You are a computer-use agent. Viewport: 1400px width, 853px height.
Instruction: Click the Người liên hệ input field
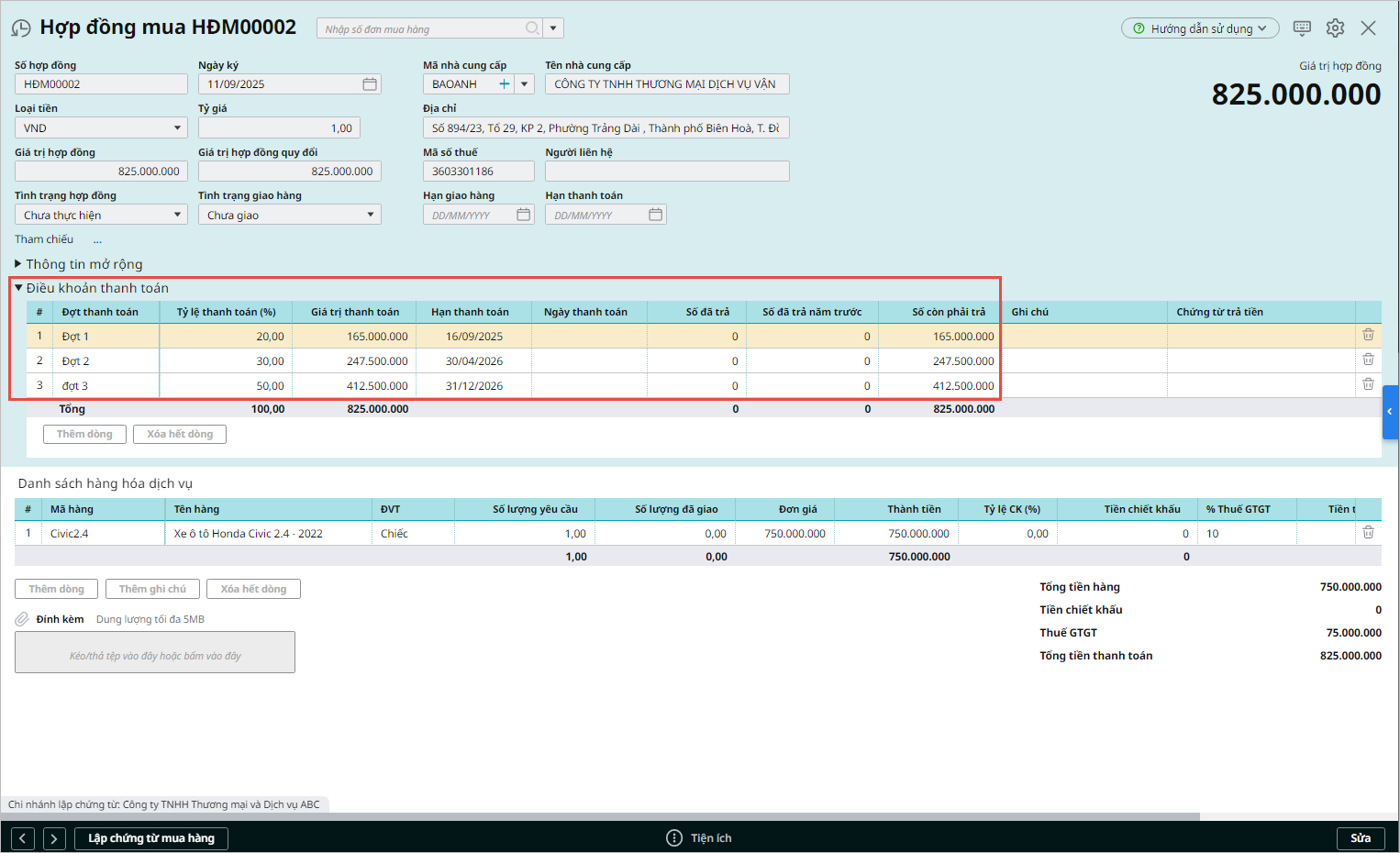click(667, 172)
